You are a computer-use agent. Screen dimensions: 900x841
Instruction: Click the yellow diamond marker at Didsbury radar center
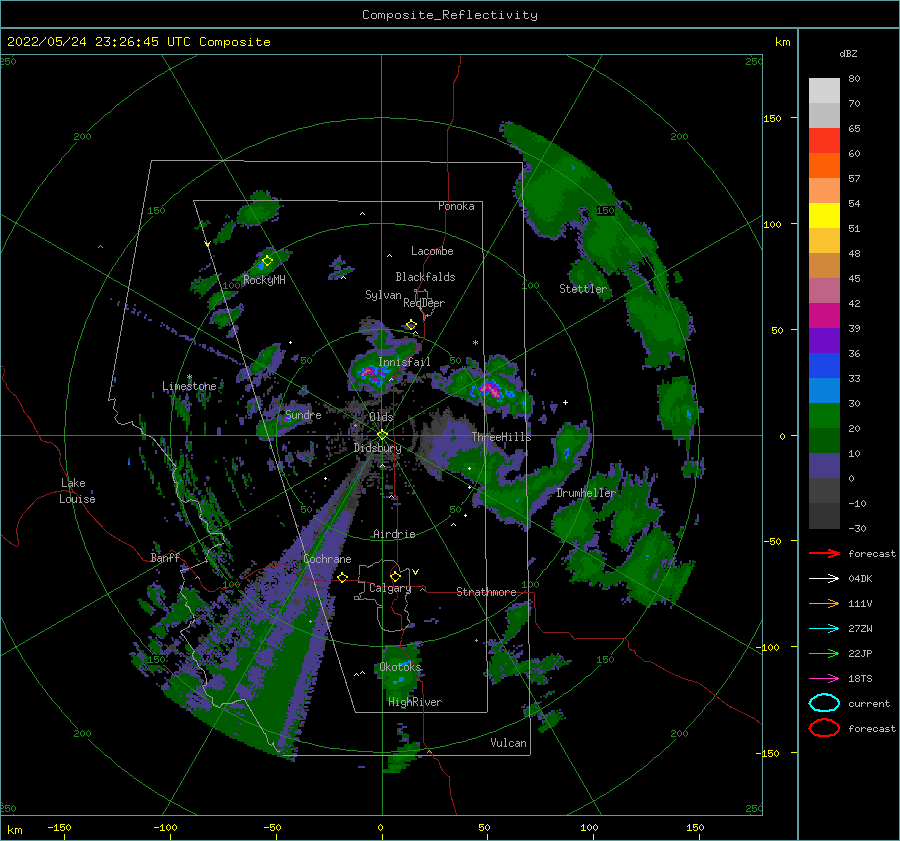[382, 435]
